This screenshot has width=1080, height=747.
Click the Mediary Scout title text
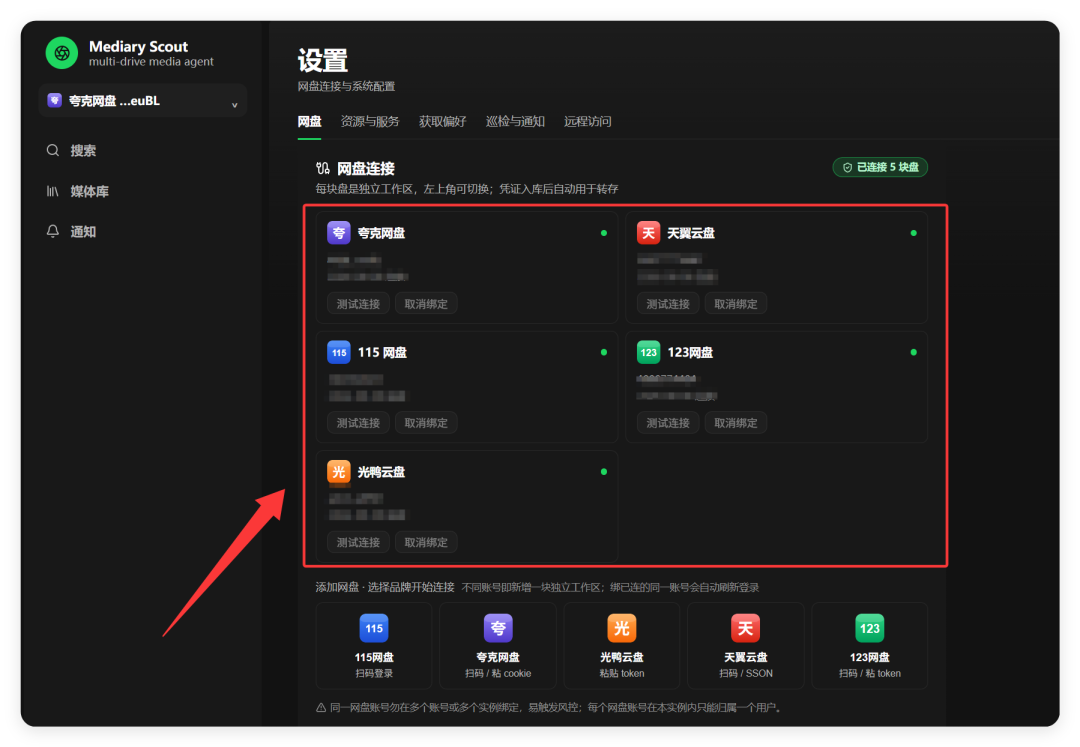coord(138,47)
